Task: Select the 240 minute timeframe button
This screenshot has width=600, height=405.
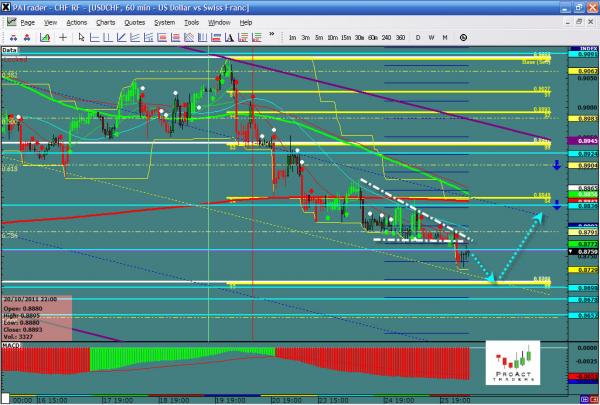Action: click(386, 37)
